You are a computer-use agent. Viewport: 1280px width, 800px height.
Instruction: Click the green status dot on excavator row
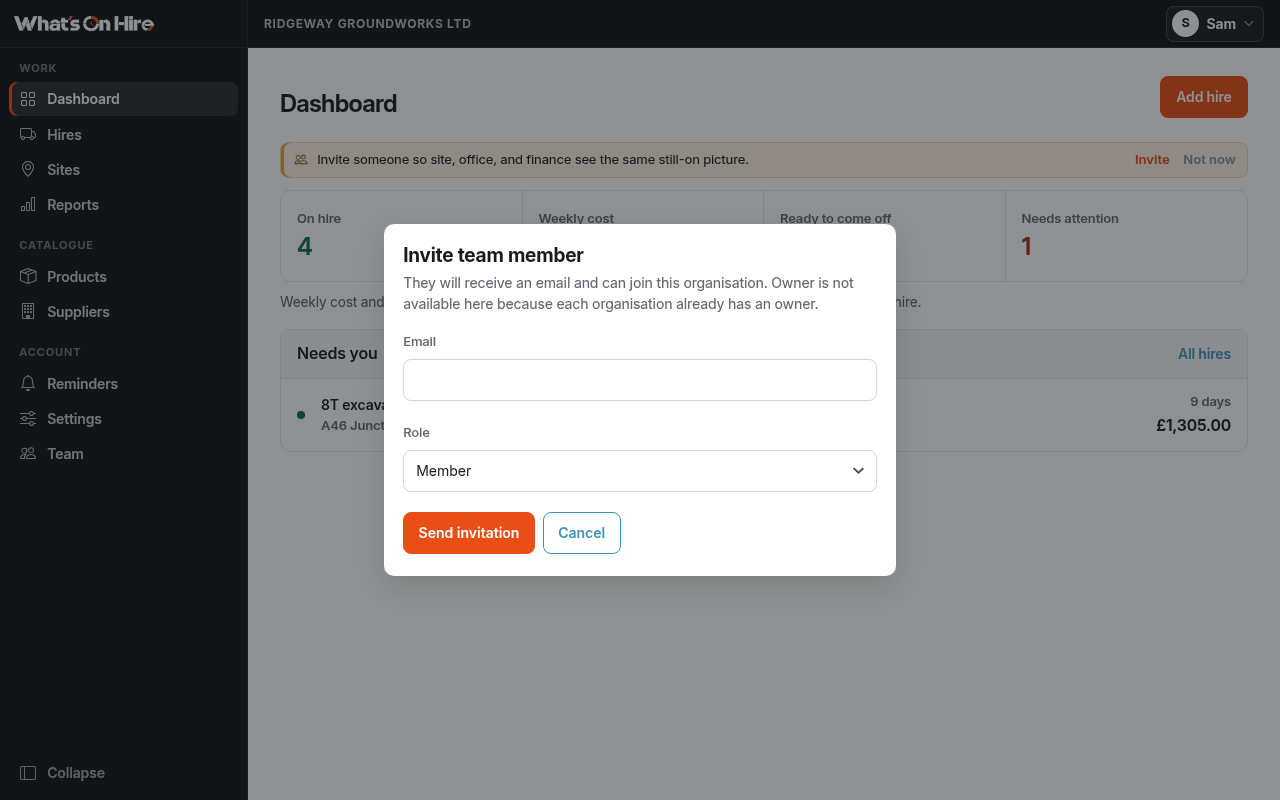(301, 414)
